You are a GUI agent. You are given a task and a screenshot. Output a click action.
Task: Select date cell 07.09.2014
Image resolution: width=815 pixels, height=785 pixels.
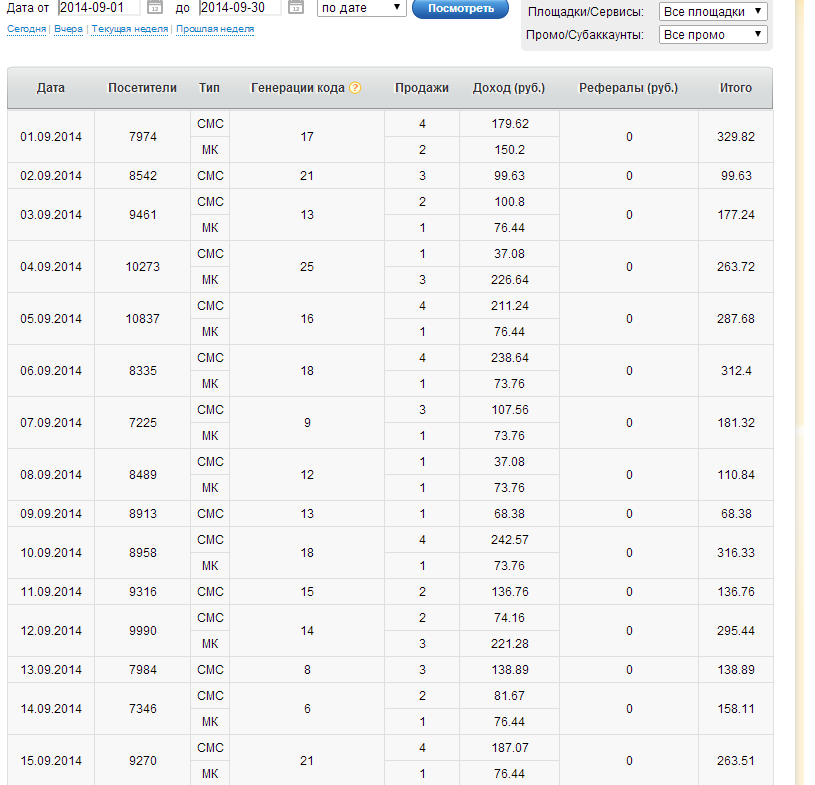pyautogui.click(x=51, y=423)
